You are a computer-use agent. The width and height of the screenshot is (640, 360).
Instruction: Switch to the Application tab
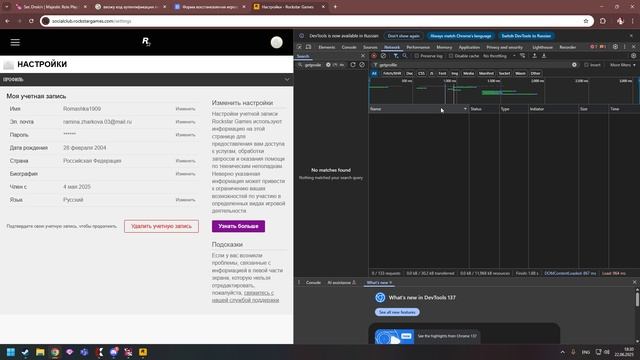pyautogui.click(x=469, y=47)
